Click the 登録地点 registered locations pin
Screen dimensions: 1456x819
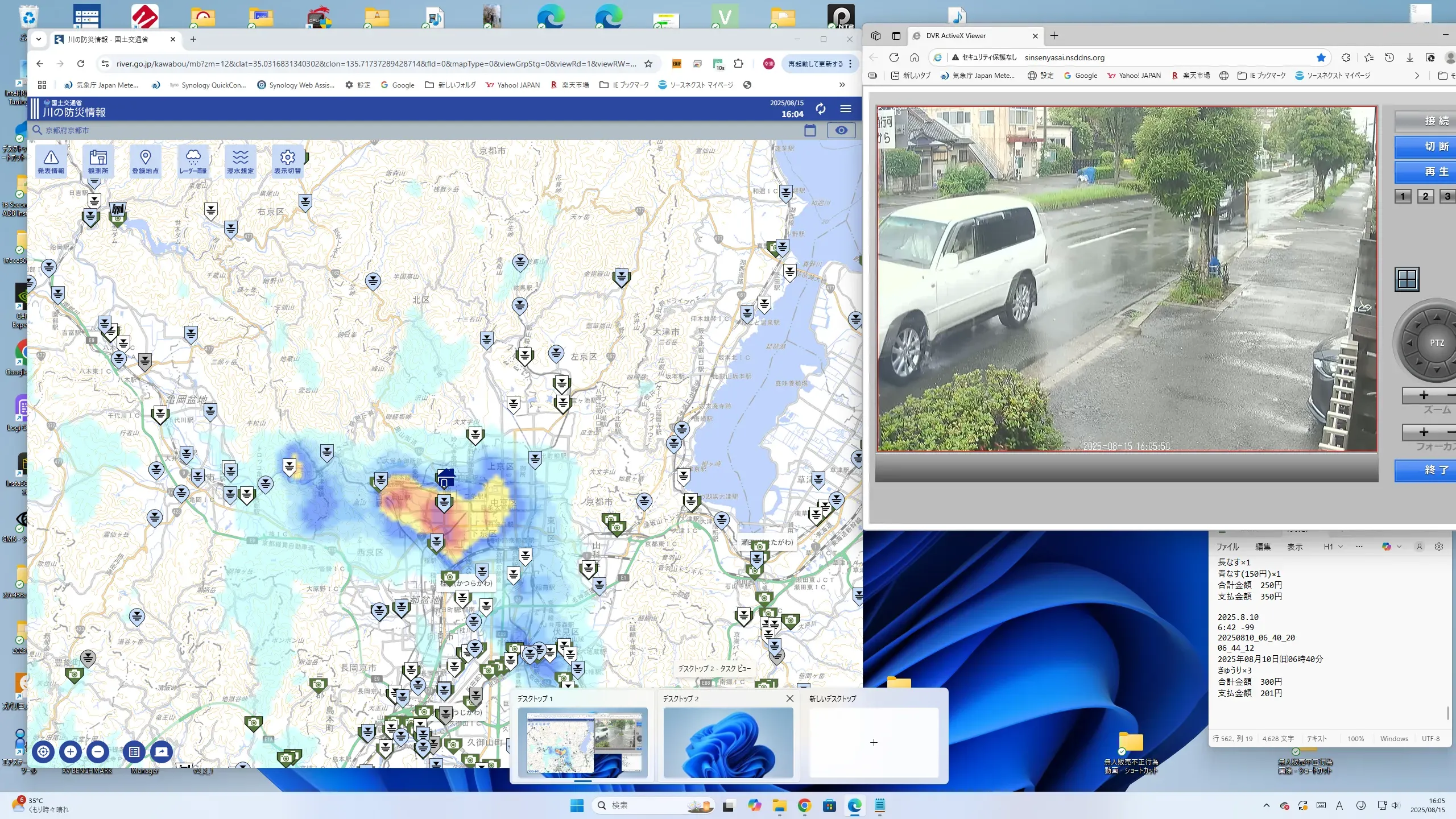click(x=145, y=162)
